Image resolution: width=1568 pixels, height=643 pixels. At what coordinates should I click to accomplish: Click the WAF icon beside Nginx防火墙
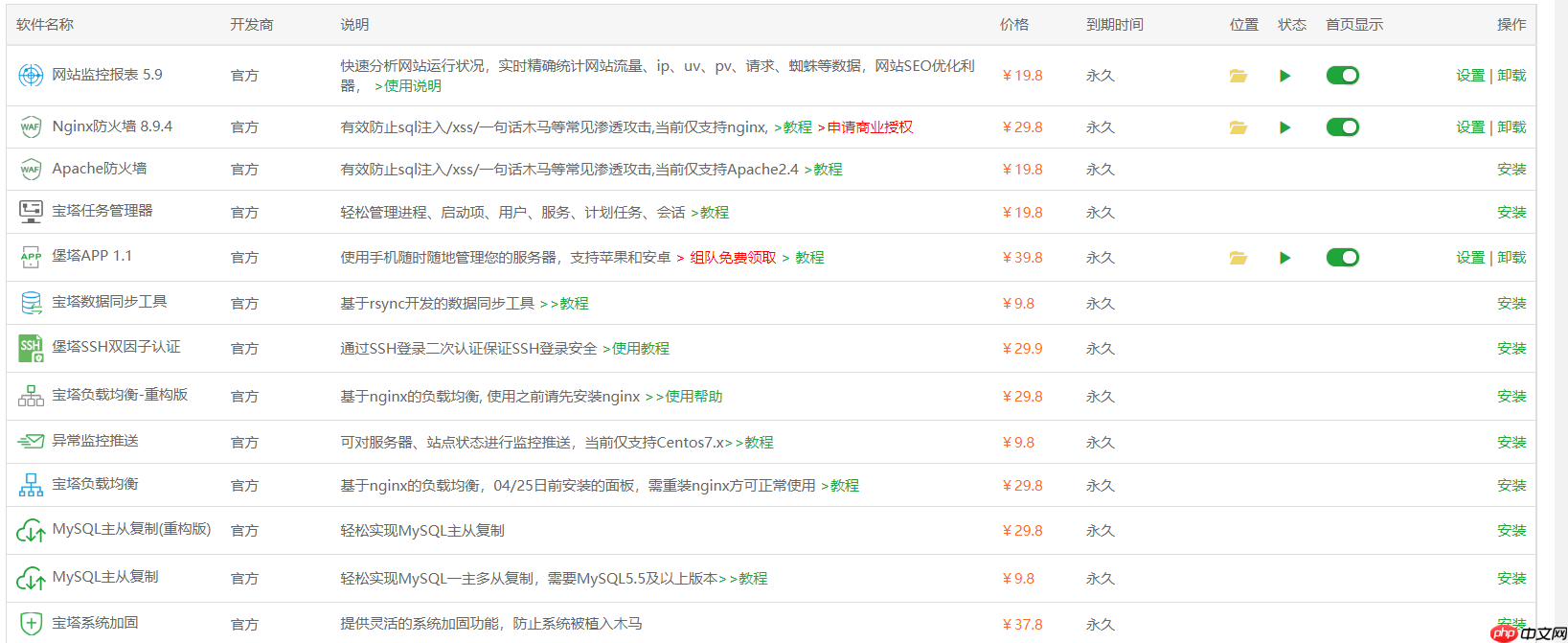click(x=31, y=126)
